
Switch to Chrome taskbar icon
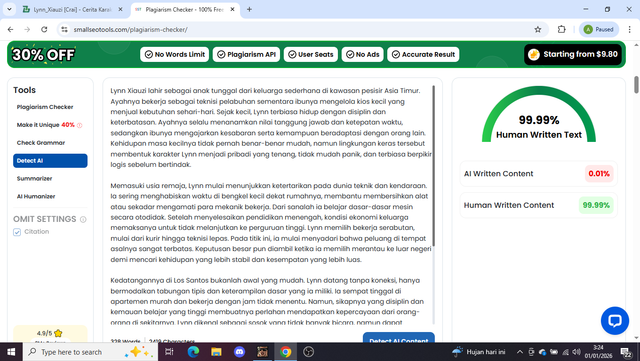click(286, 352)
